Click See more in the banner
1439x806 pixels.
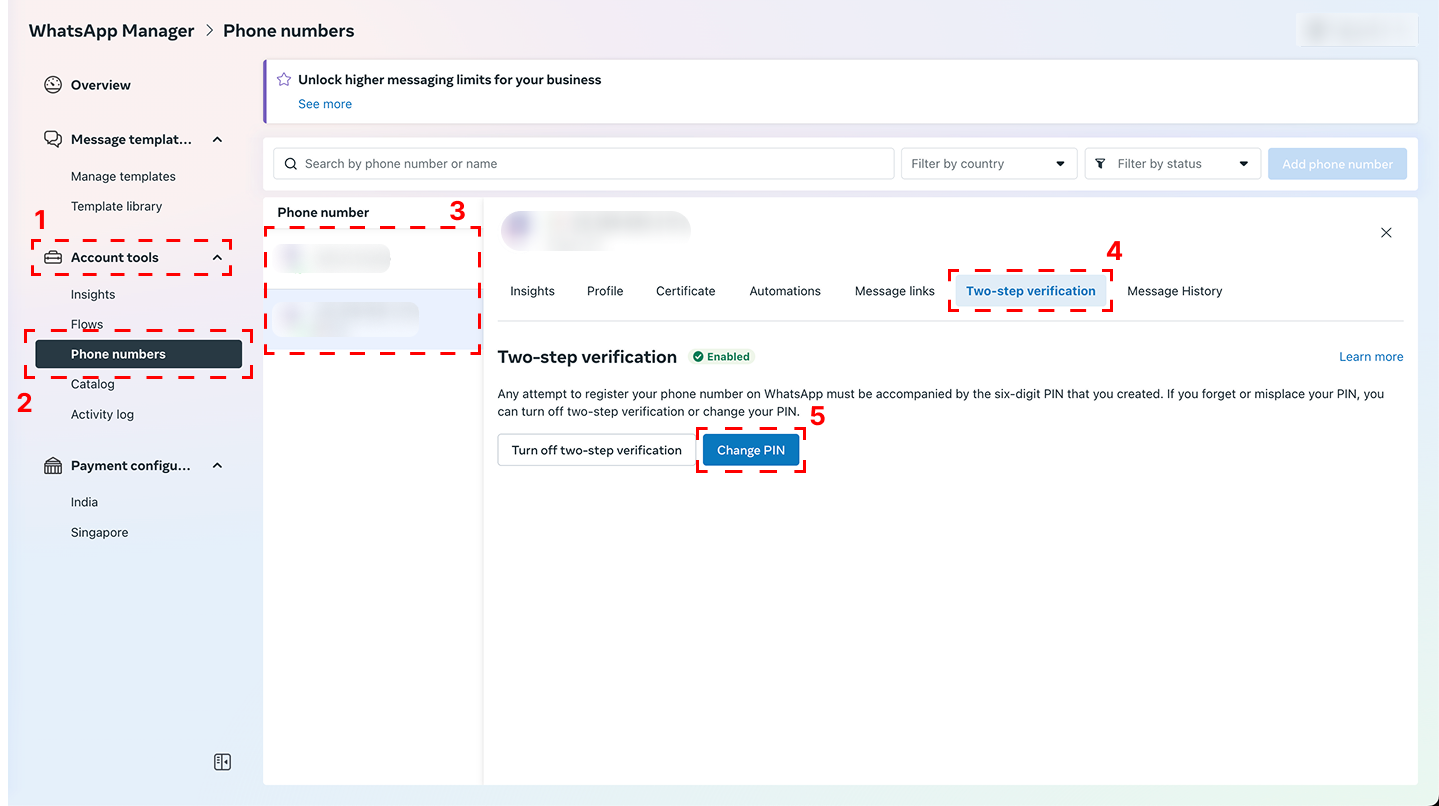coord(325,104)
